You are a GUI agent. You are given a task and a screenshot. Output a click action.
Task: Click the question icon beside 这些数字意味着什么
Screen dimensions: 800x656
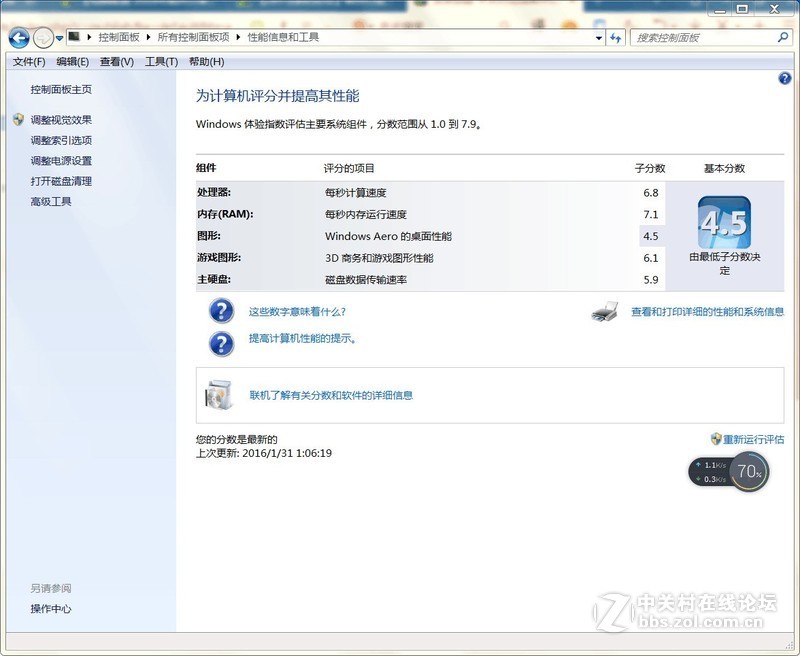(x=221, y=311)
